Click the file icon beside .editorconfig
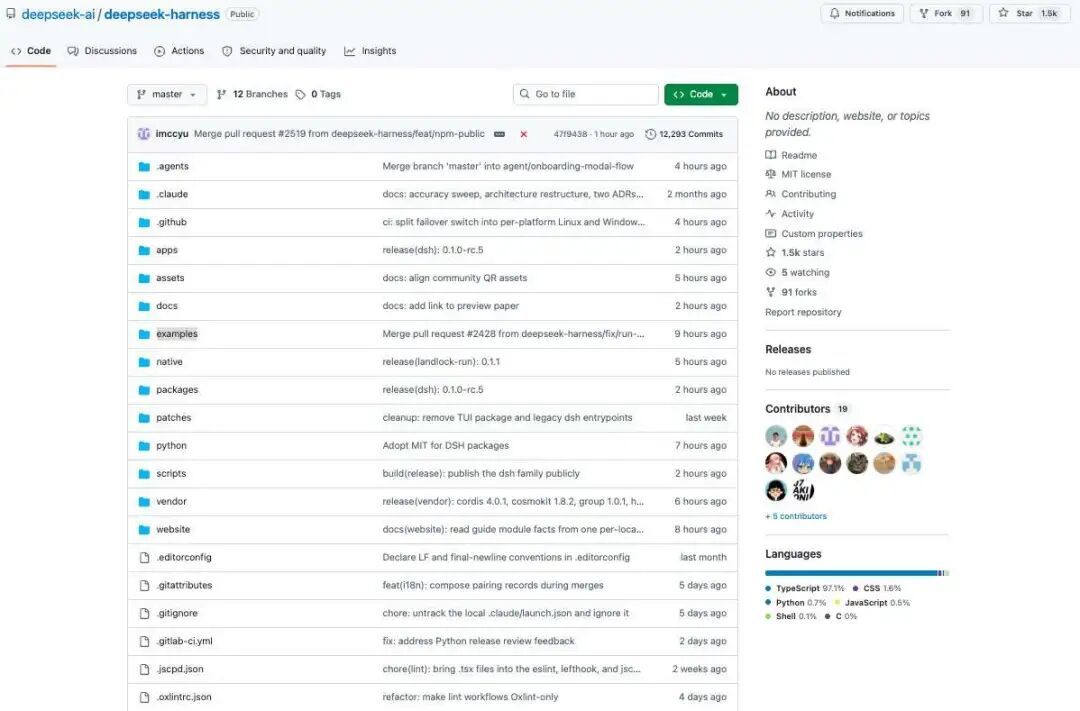 [144, 557]
